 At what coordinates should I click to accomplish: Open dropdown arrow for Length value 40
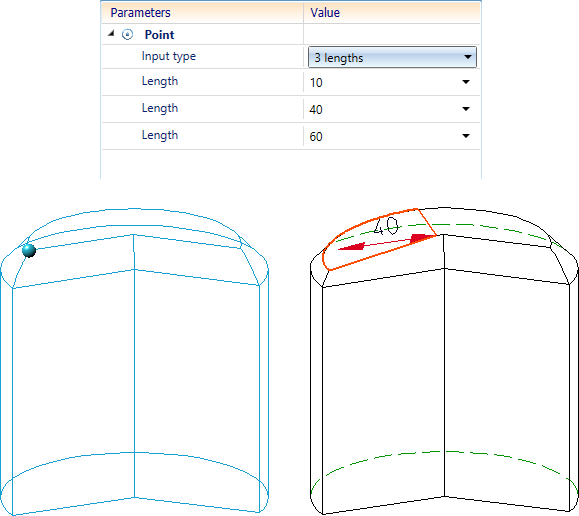(x=466, y=109)
